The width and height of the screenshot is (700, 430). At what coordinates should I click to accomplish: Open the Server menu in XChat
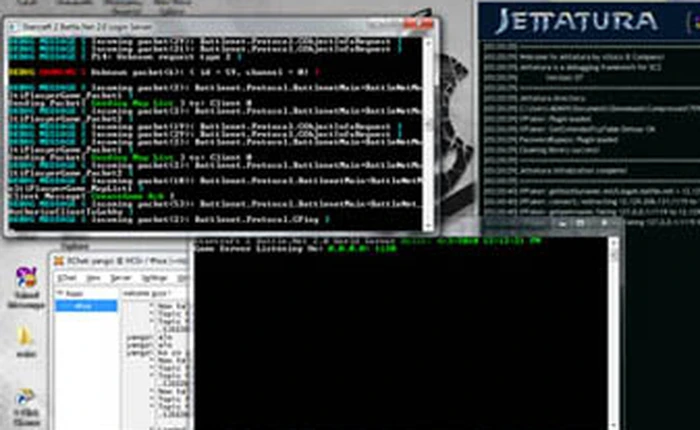tap(121, 277)
